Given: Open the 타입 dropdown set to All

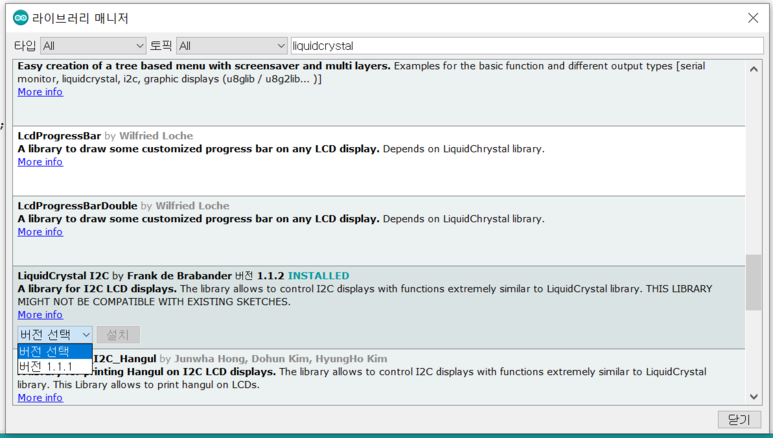Looking at the screenshot, I should click(93, 46).
